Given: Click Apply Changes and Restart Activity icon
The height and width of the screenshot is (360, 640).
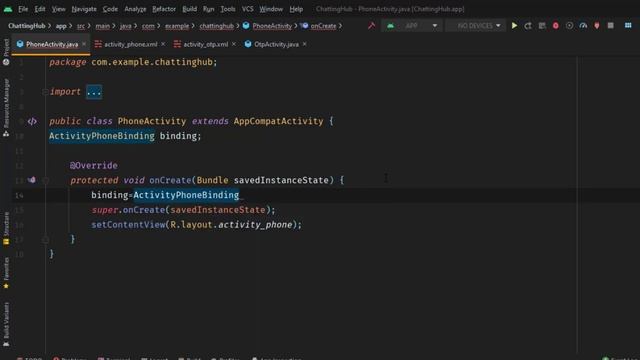Looking at the screenshot, I should coord(528,26).
